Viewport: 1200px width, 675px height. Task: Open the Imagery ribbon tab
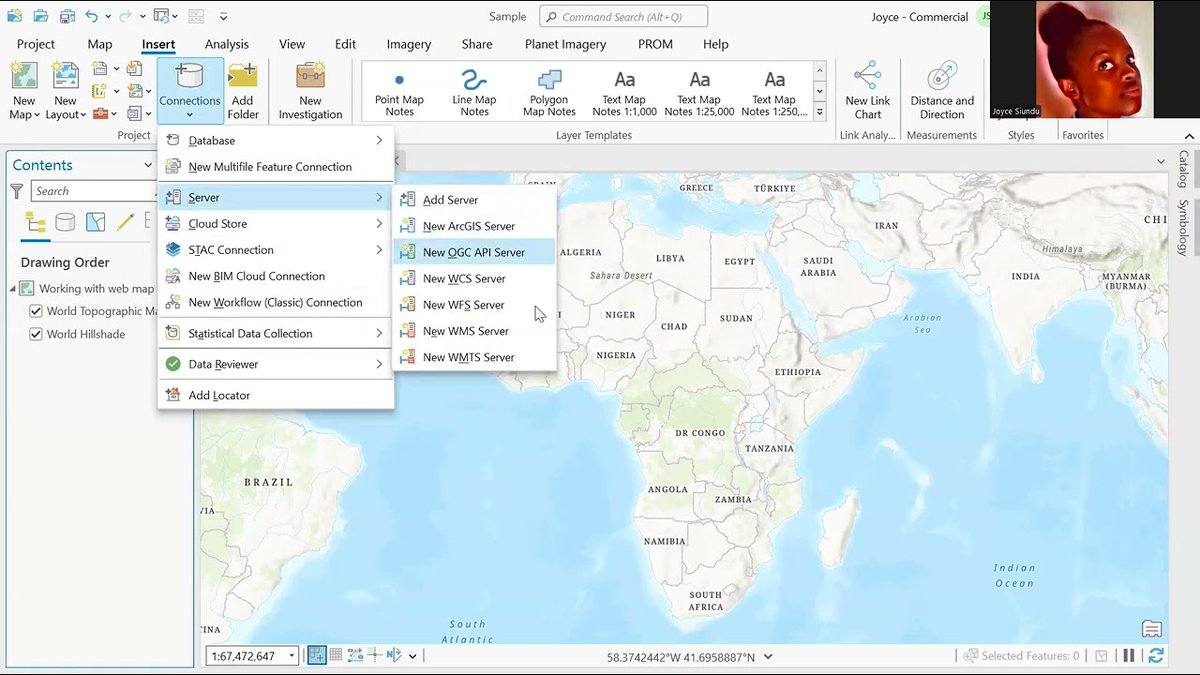pos(409,44)
